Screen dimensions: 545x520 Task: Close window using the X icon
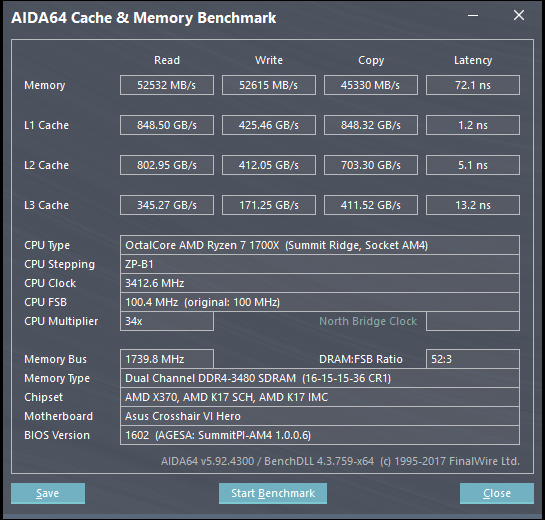[x=519, y=15]
